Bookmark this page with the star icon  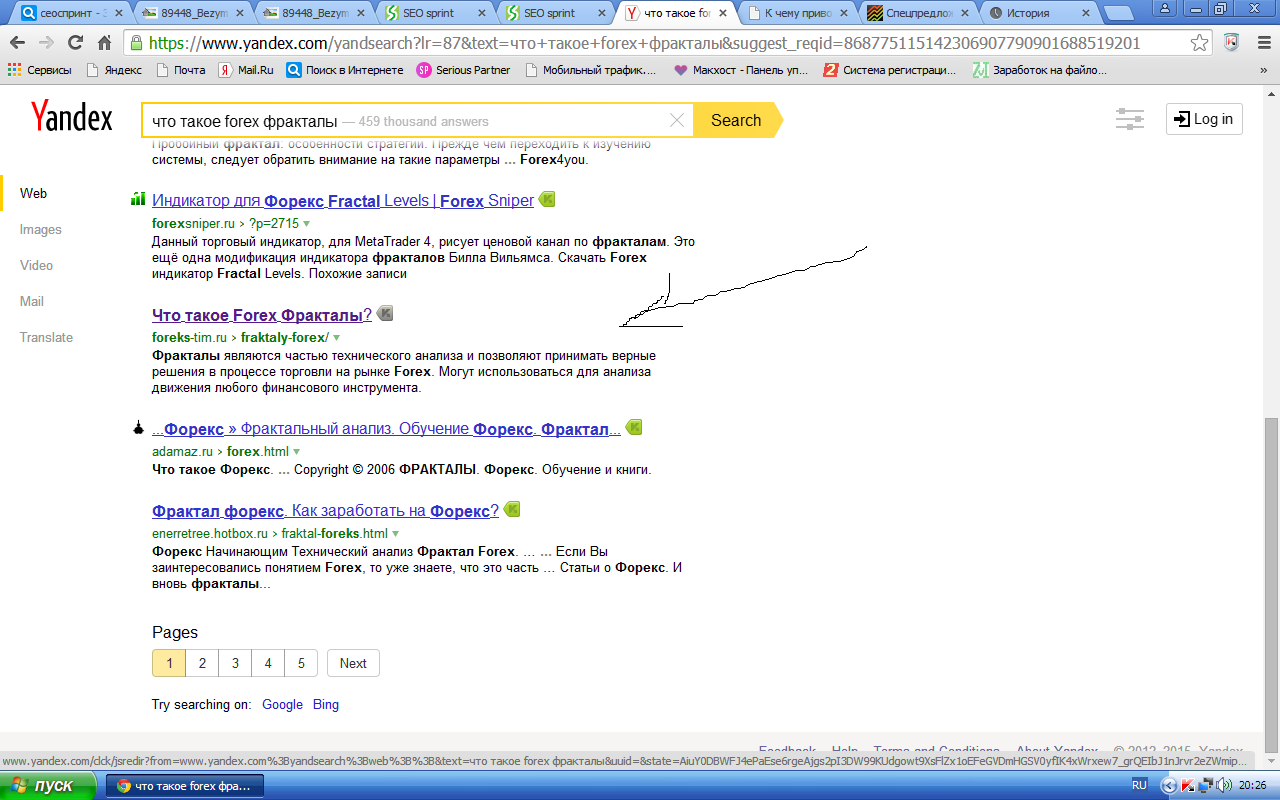1199,44
